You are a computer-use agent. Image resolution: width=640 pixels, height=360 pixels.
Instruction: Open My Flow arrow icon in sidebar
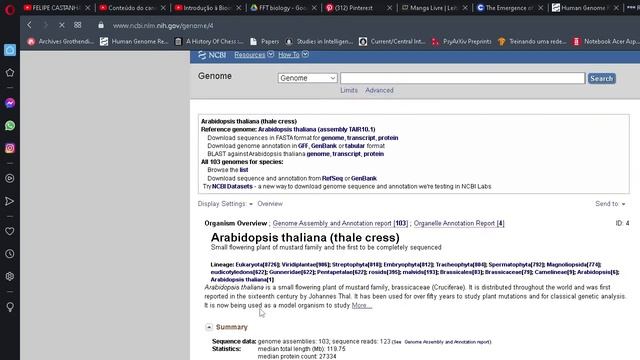[10, 201]
